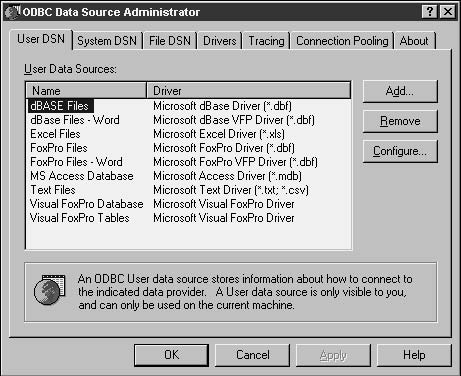
Task: Click the Remove button
Action: click(x=400, y=121)
